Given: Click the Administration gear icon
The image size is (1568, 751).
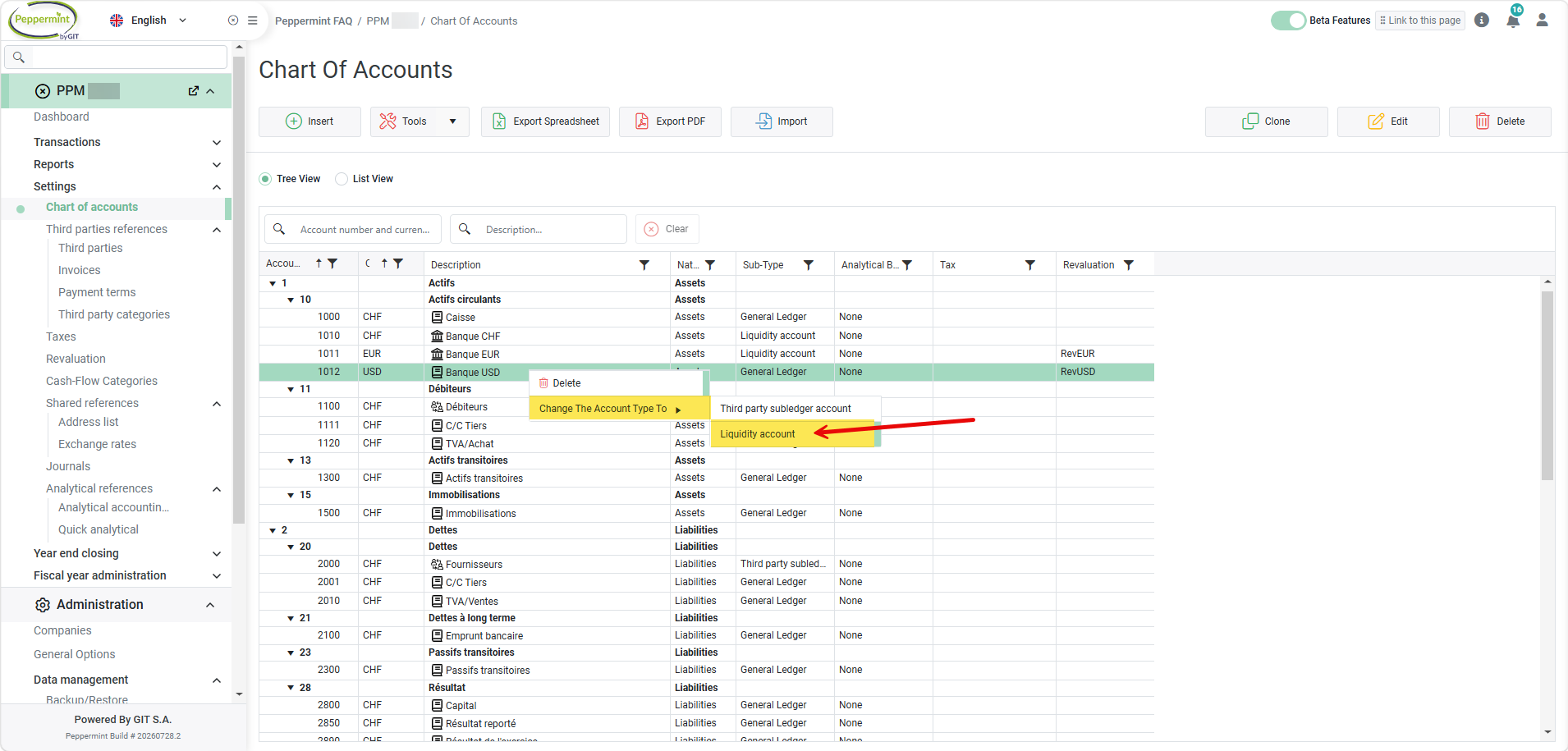Looking at the screenshot, I should click(43, 605).
